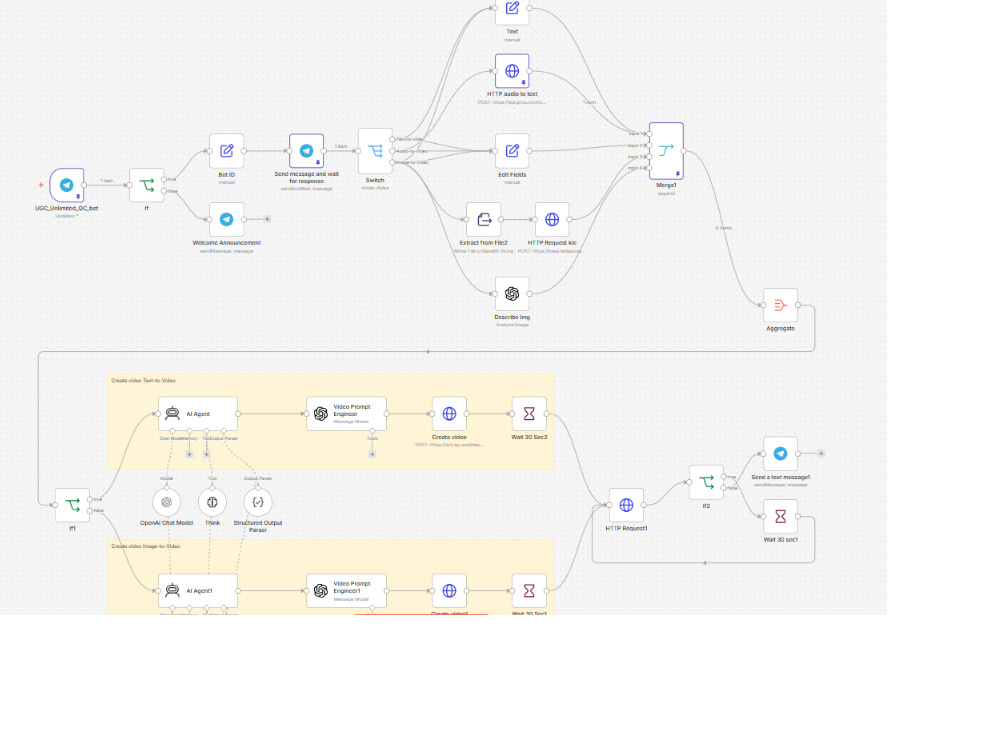Select the 'Create video Text-to-Video' sticky note title
The image size is (1000, 750).
point(143,381)
